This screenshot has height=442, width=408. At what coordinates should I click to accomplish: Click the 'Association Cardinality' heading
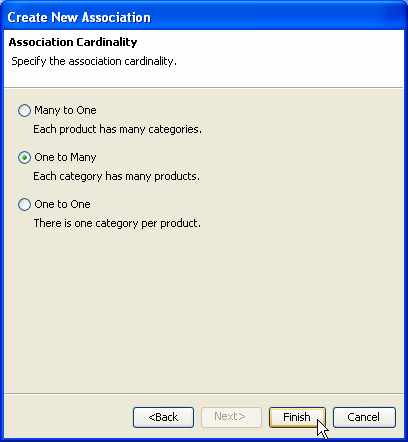pos(73,42)
